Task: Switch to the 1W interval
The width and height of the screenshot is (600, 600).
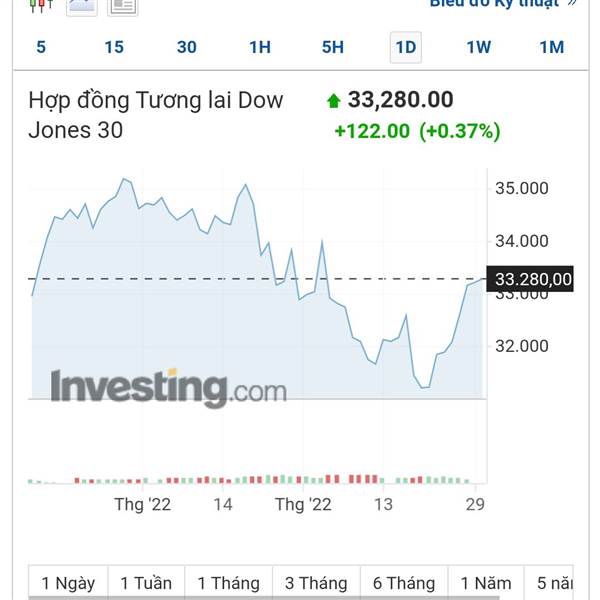Action: click(x=478, y=47)
